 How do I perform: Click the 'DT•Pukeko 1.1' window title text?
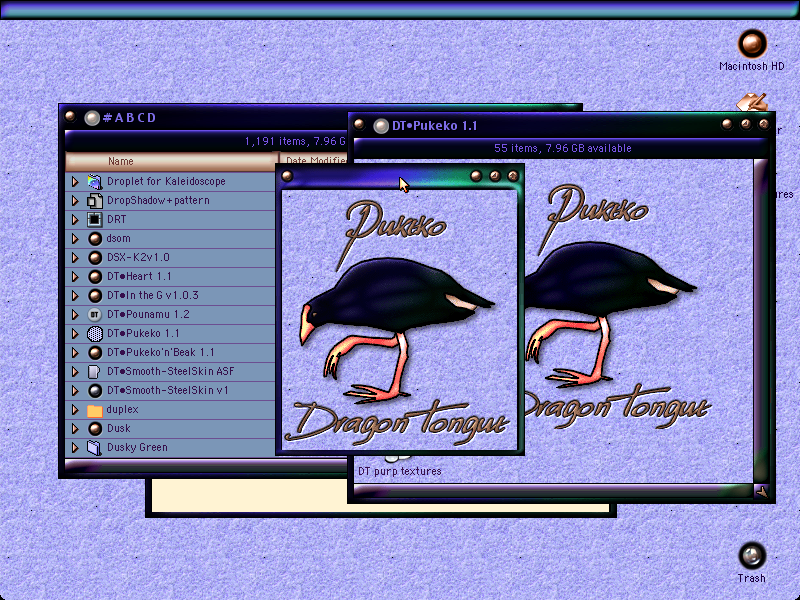coord(435,126)
